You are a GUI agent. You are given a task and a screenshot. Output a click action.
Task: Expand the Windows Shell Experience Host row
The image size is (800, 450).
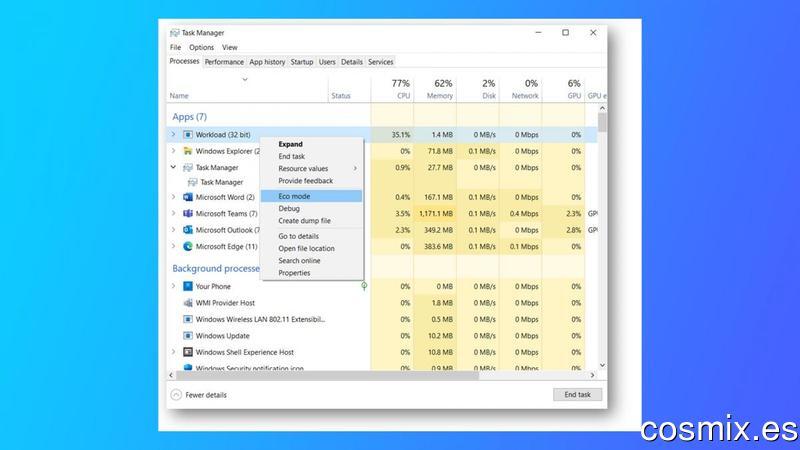(173, 352)
